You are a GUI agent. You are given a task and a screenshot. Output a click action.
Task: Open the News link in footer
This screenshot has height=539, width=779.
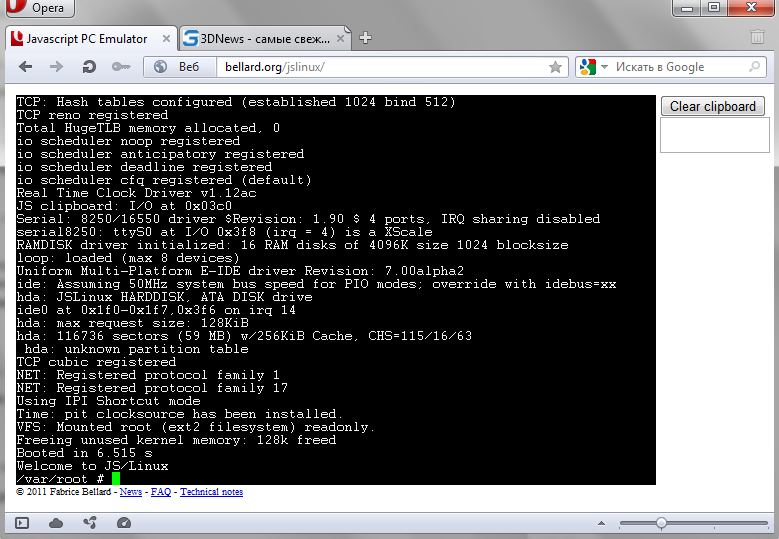131,492
